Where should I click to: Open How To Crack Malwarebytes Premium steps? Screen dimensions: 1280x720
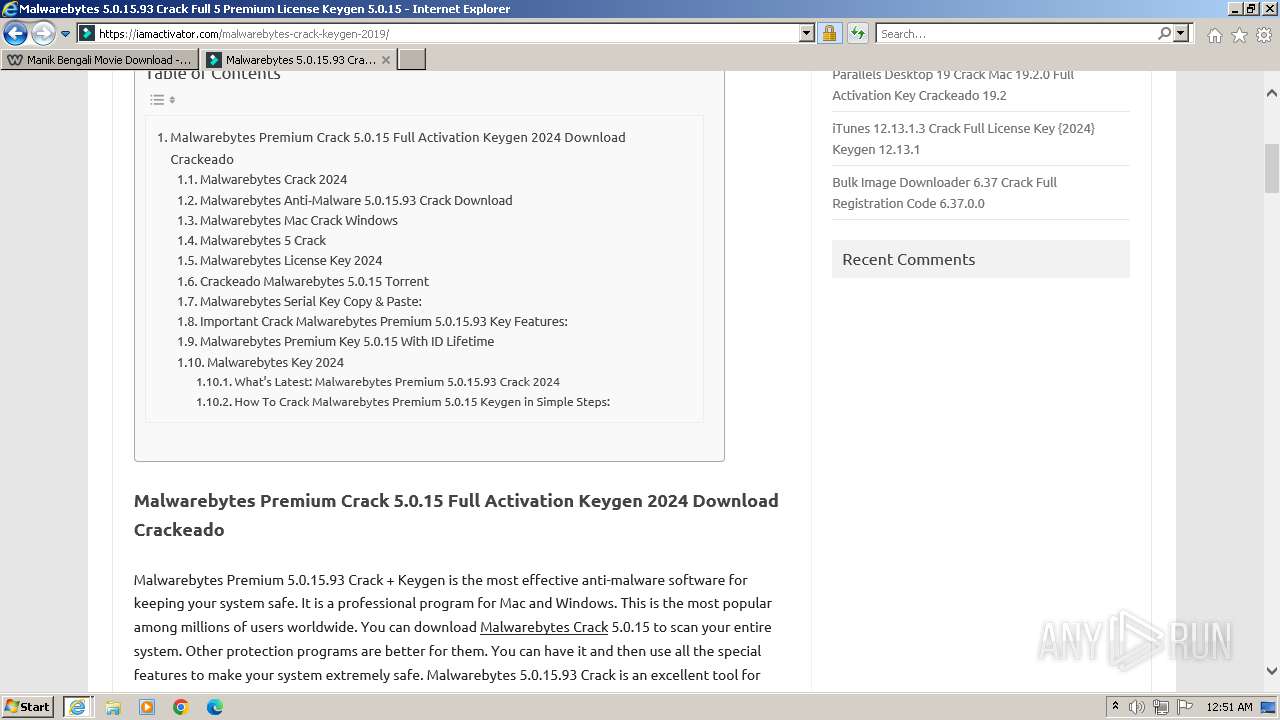click(422, 401)
